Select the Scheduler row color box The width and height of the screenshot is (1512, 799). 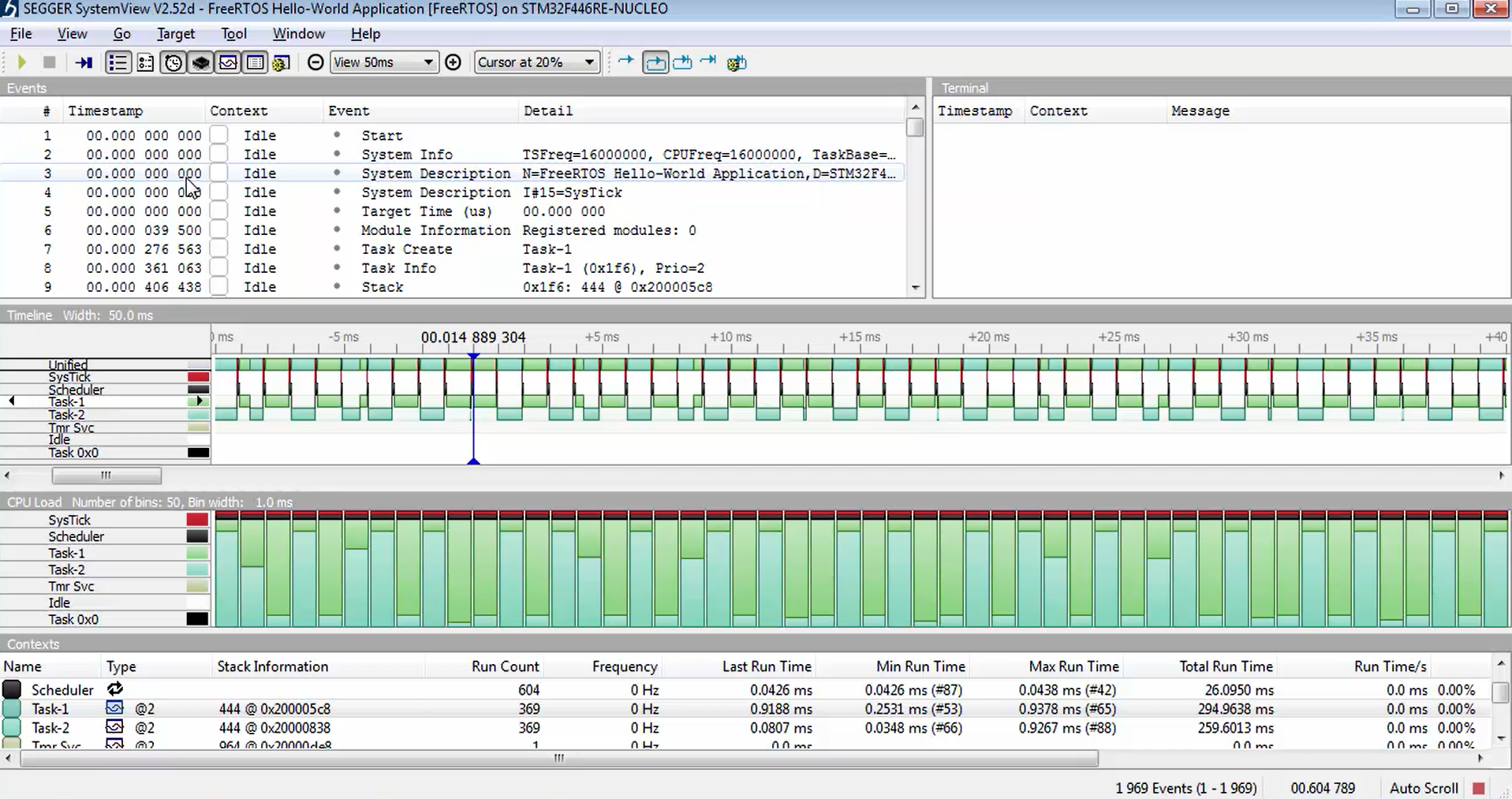12,689
